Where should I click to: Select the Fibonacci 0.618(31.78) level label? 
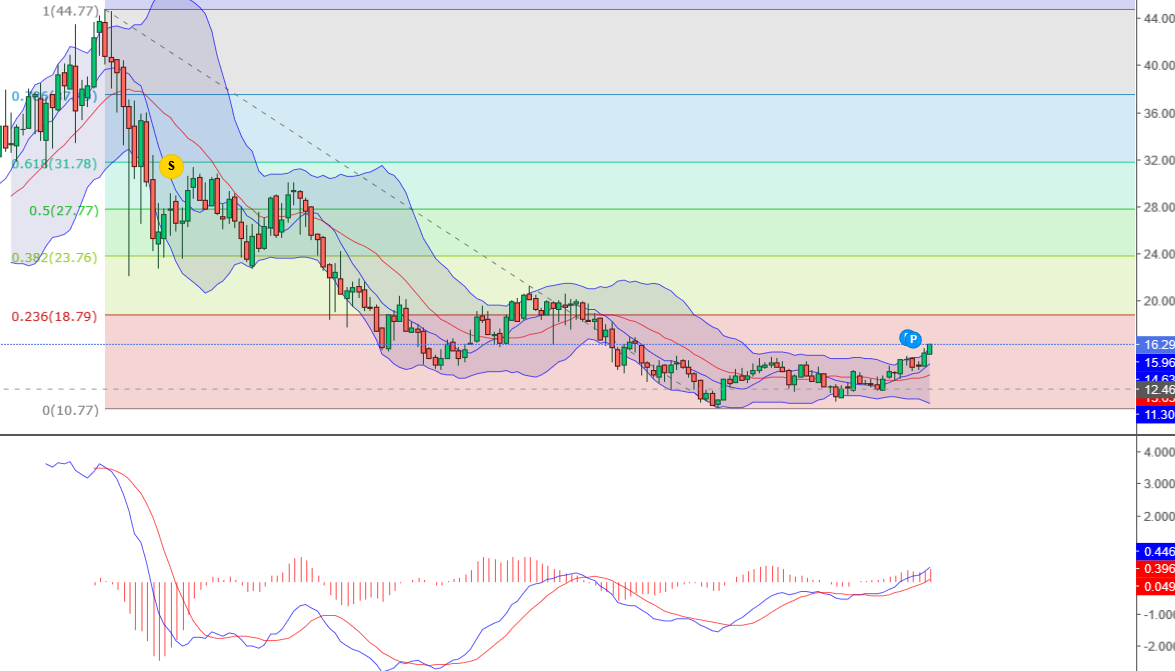click(x=54, y=163)
